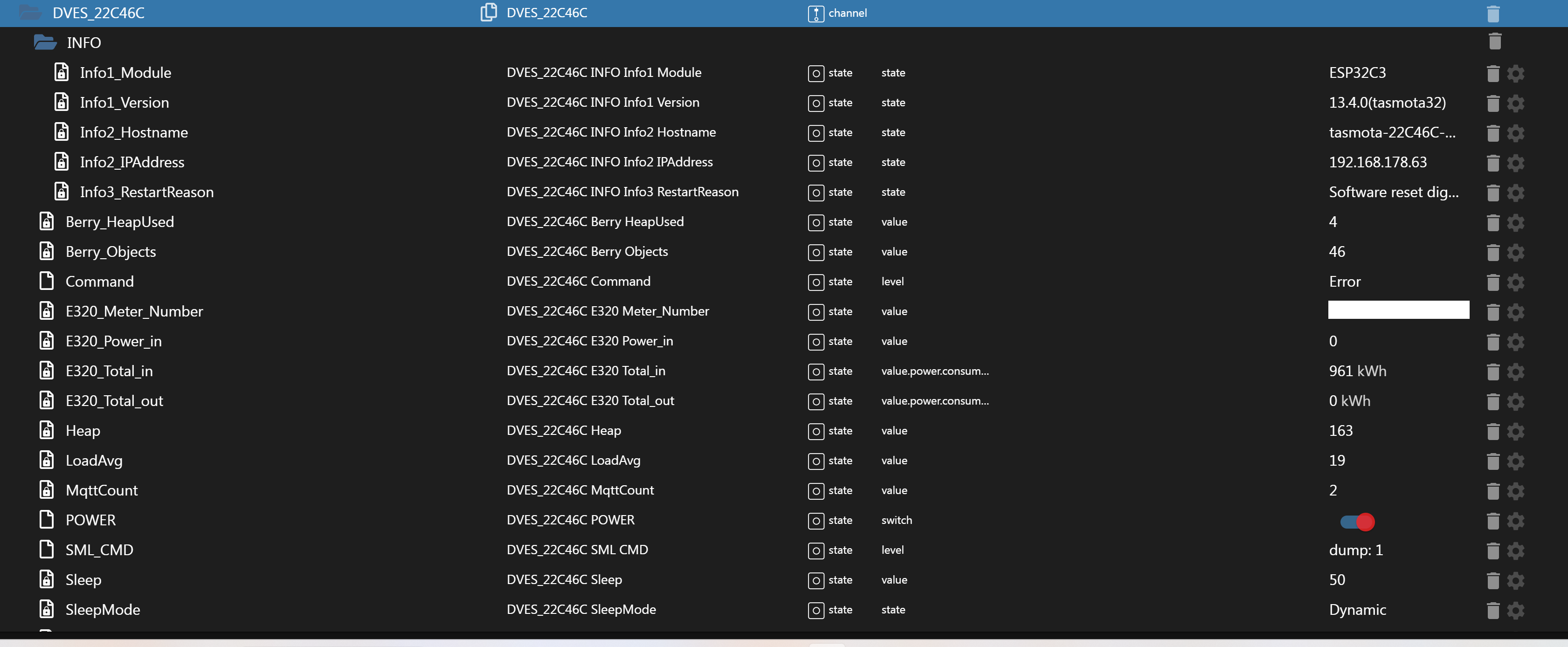This screenshot has height=647, width=1568.
Task: Collapse the INFO folder
Action: (45, 42)
